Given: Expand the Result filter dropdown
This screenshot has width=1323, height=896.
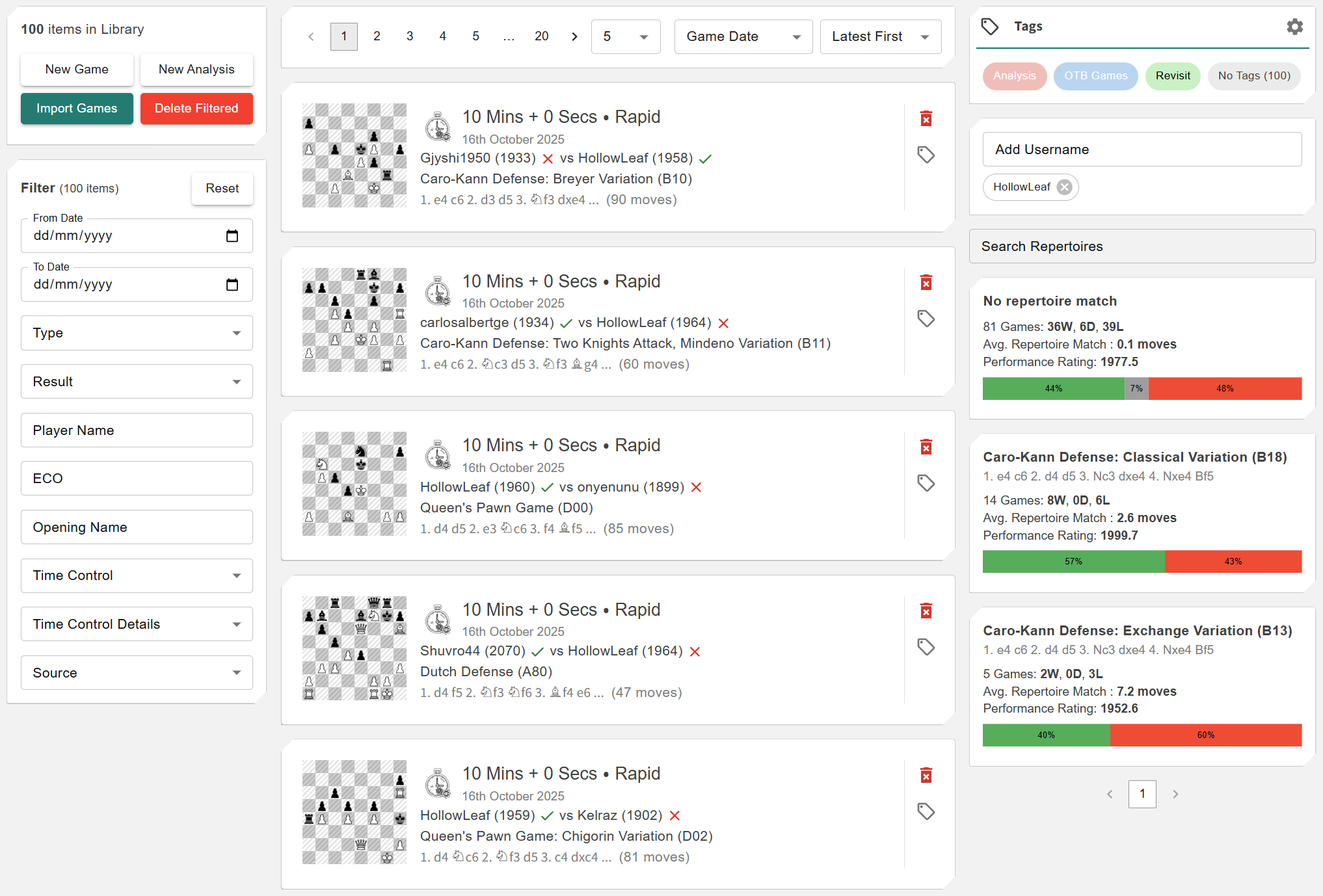Looking at the screenshot, I should [x=137, y=382].
